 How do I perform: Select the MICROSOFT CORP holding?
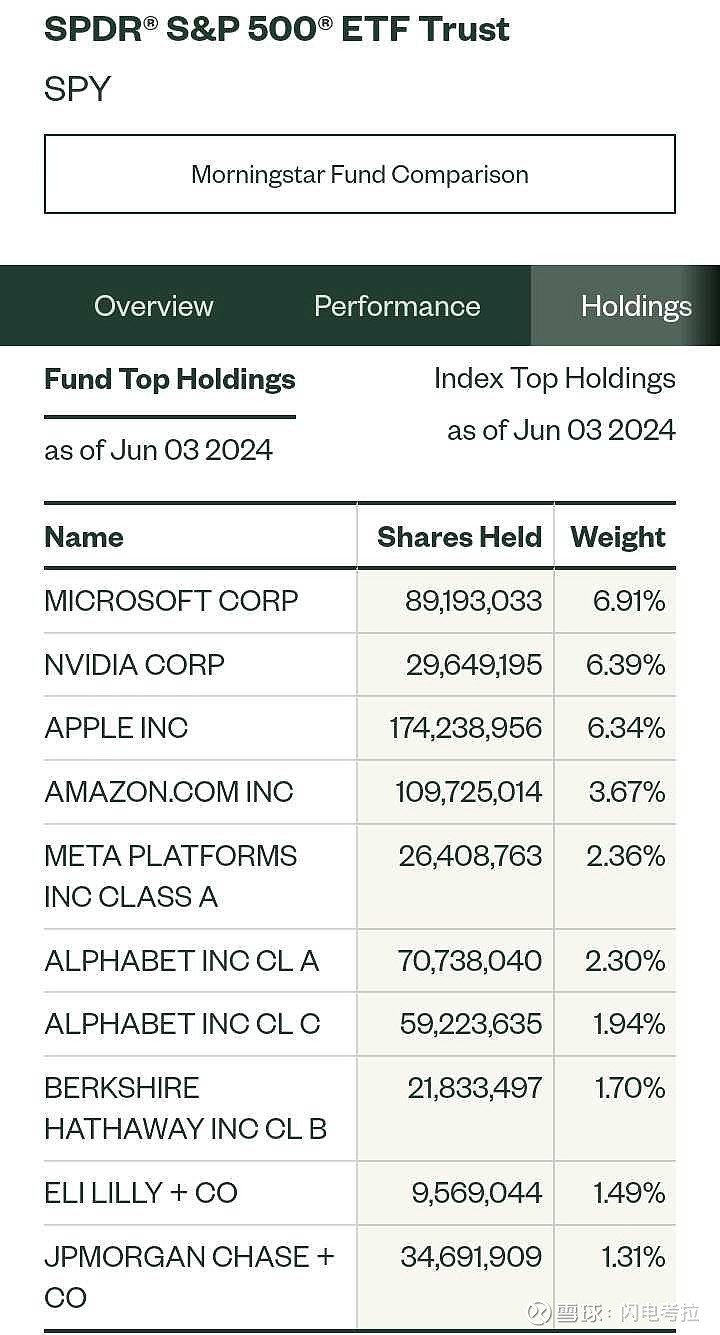[171, 601]
